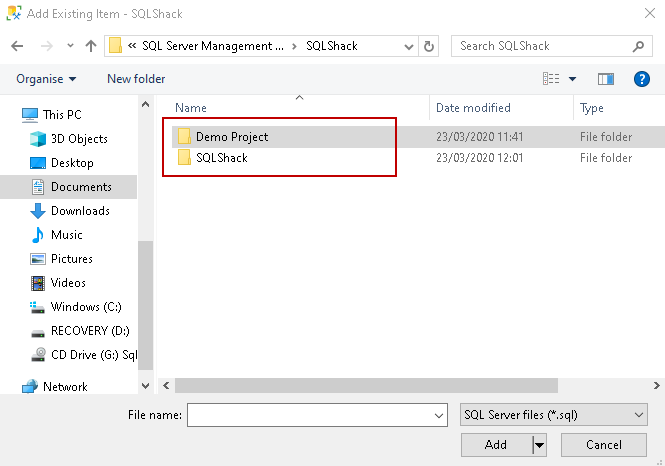This screenshot has width=665, height=466.
Task: Select the 3D Objects icon in sidebar
Action: click(x=38, y=139)
